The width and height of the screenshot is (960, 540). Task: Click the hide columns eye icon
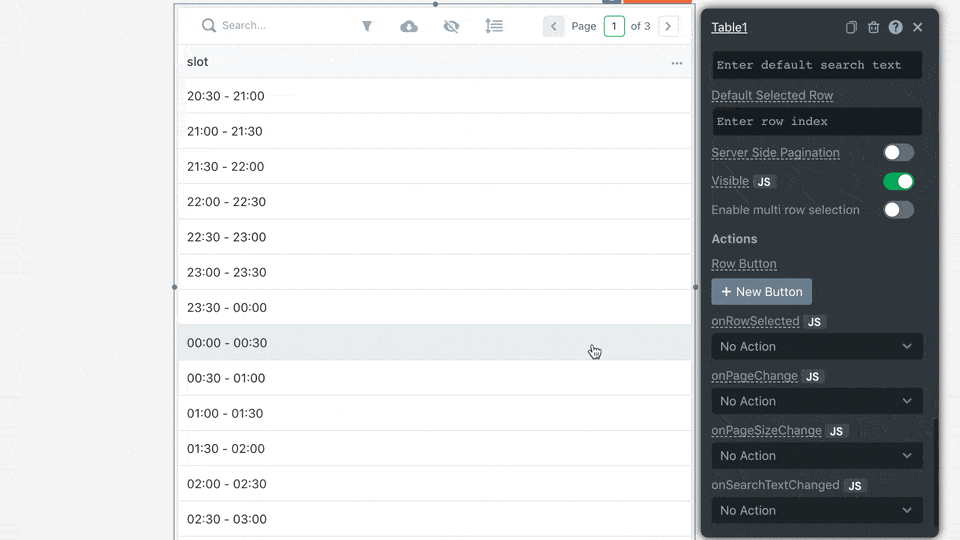point(451,26)
